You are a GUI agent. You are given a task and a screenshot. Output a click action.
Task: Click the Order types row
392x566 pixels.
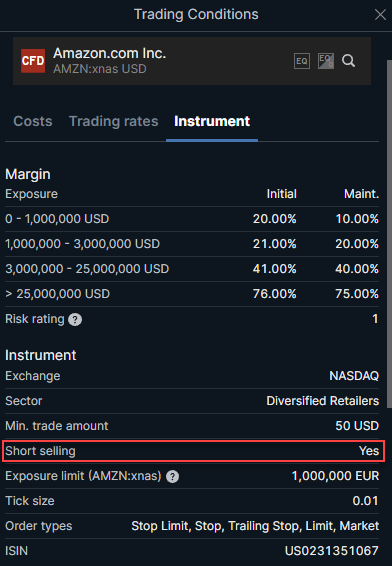click(192, 526)
